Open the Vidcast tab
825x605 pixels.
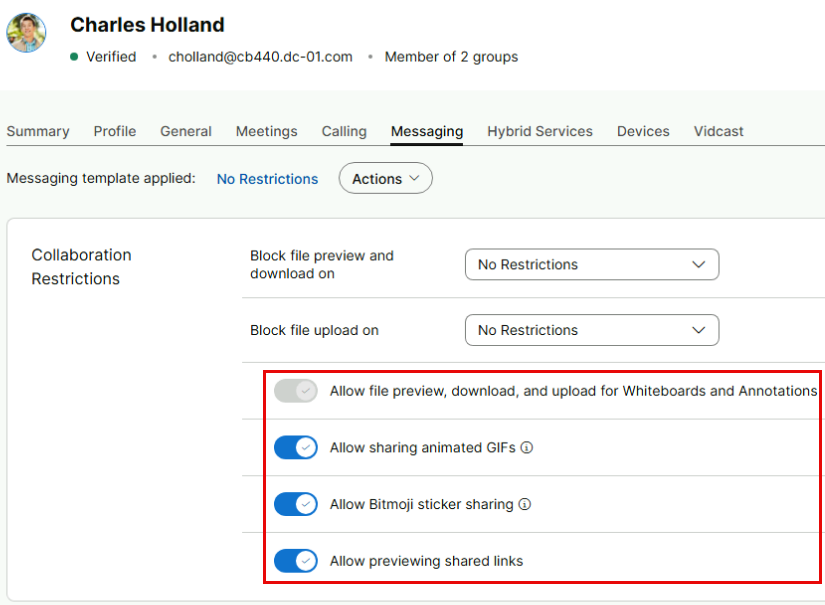718,131
